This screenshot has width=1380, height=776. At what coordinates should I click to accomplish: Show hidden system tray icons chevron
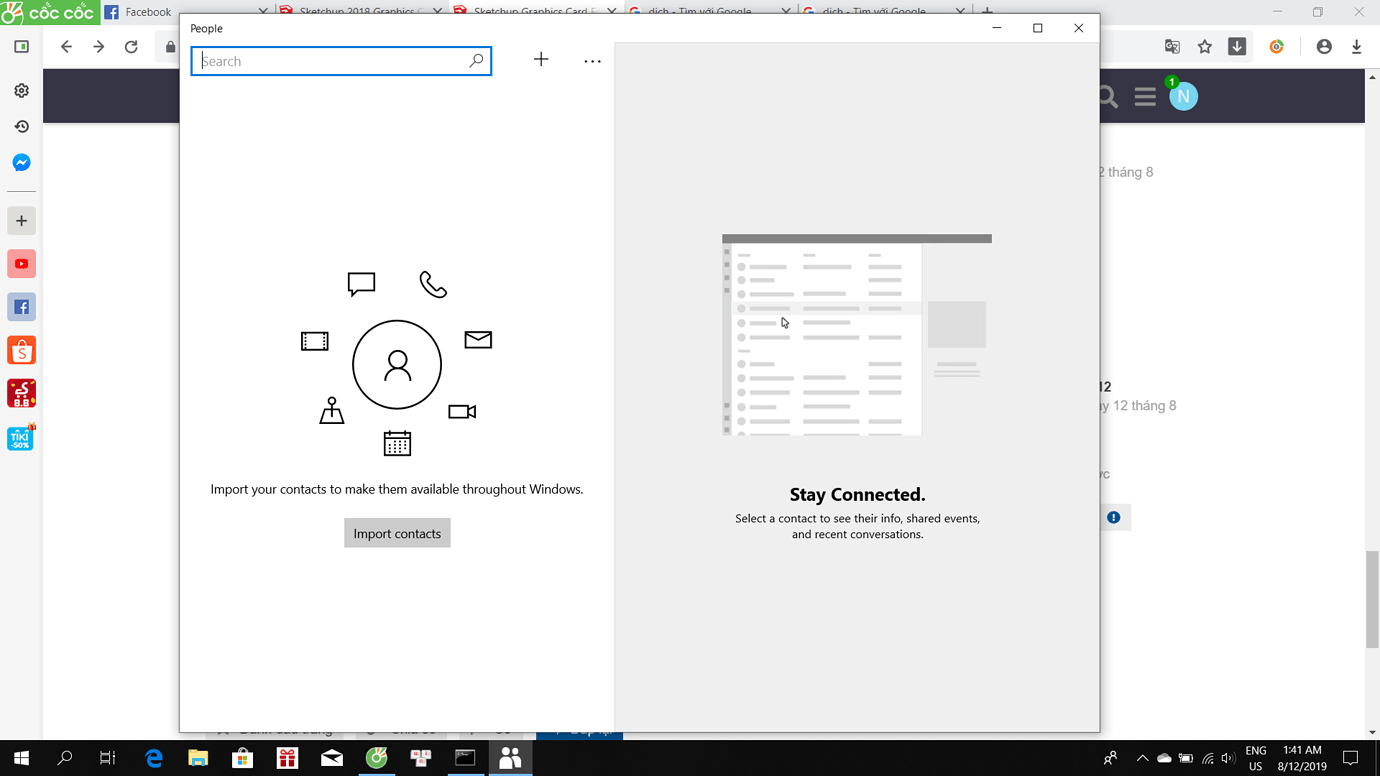[x=1142, y=758]
